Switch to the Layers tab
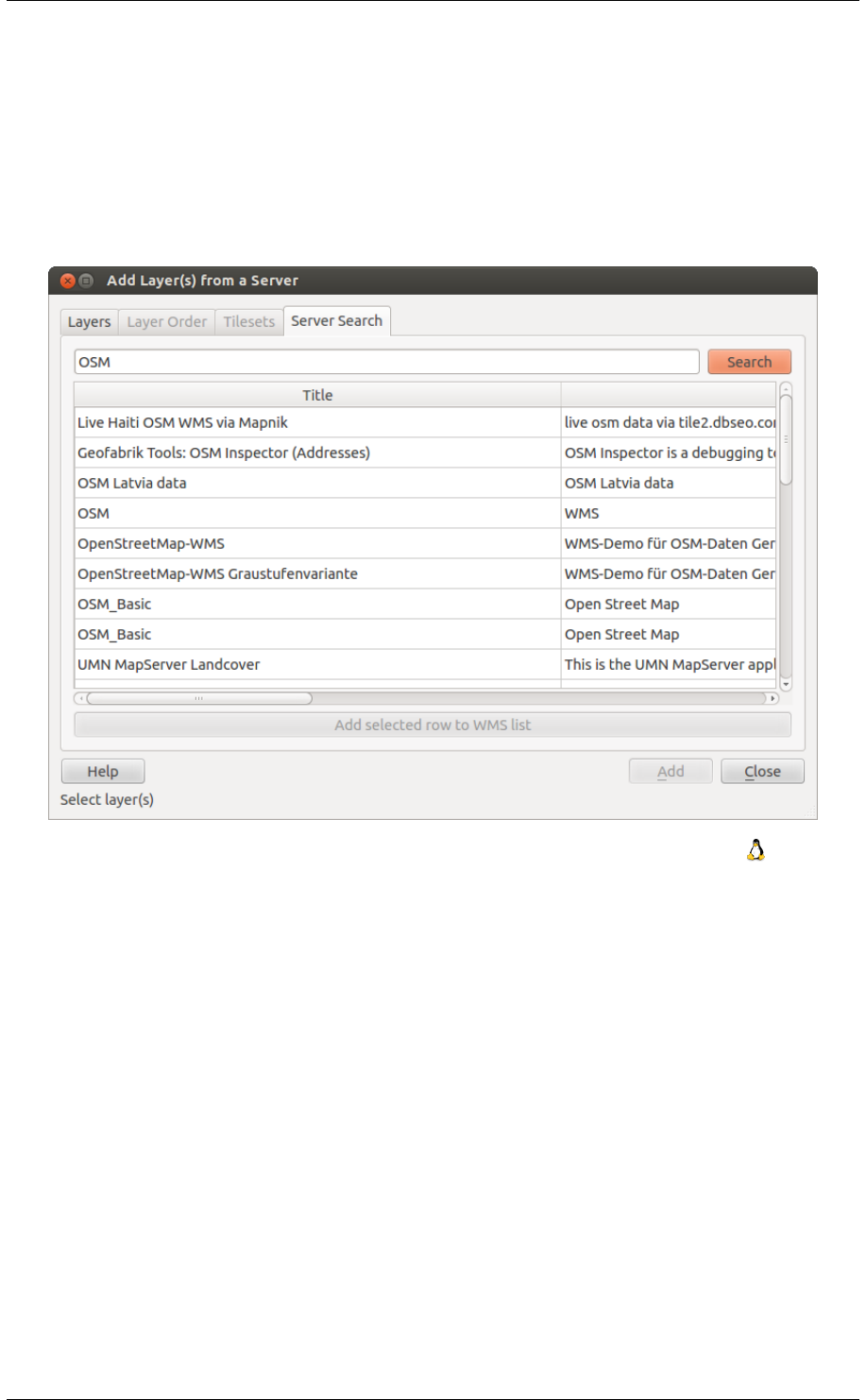The width and height of the screenshot is (866, 1400). [89, 322]
